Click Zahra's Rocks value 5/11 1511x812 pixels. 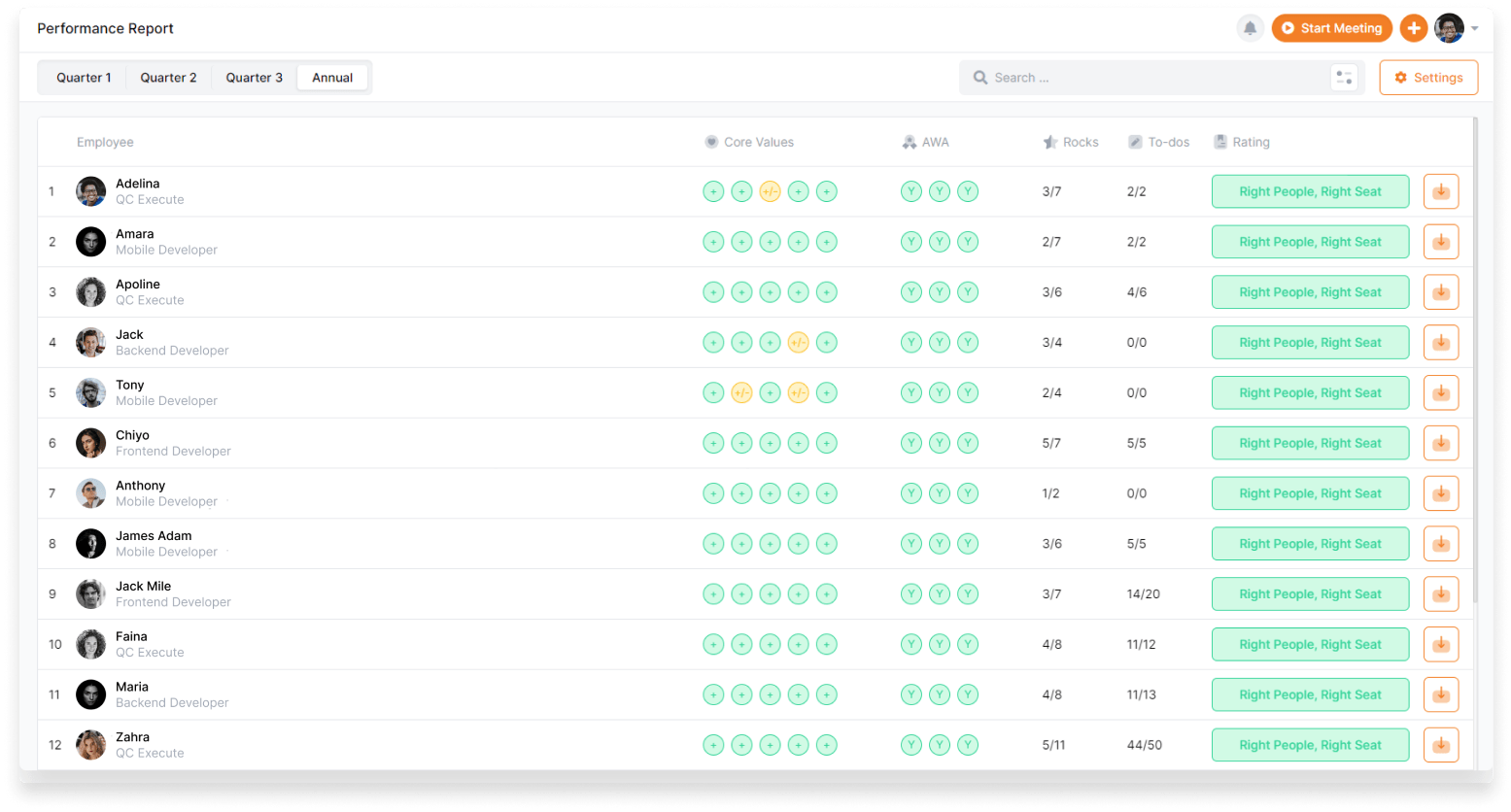point(1053,745)
